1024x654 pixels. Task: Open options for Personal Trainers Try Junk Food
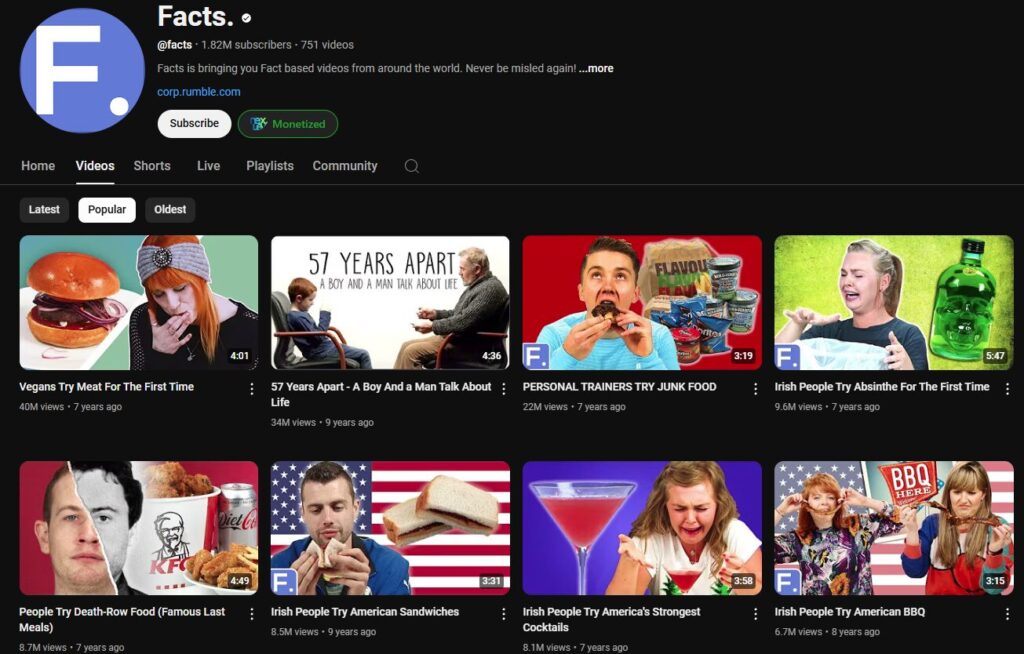756,389
